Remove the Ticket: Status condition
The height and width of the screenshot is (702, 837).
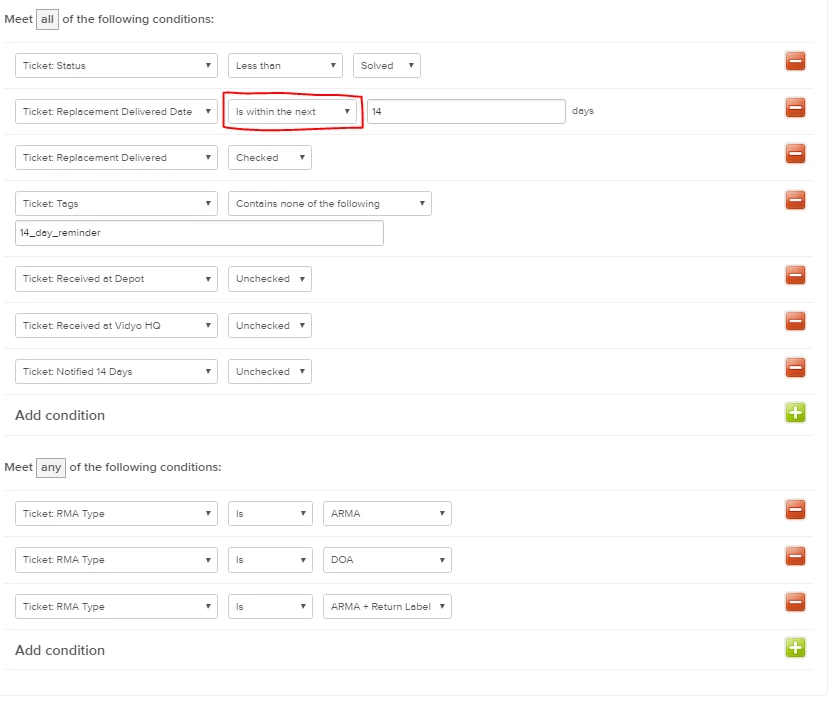795,61
